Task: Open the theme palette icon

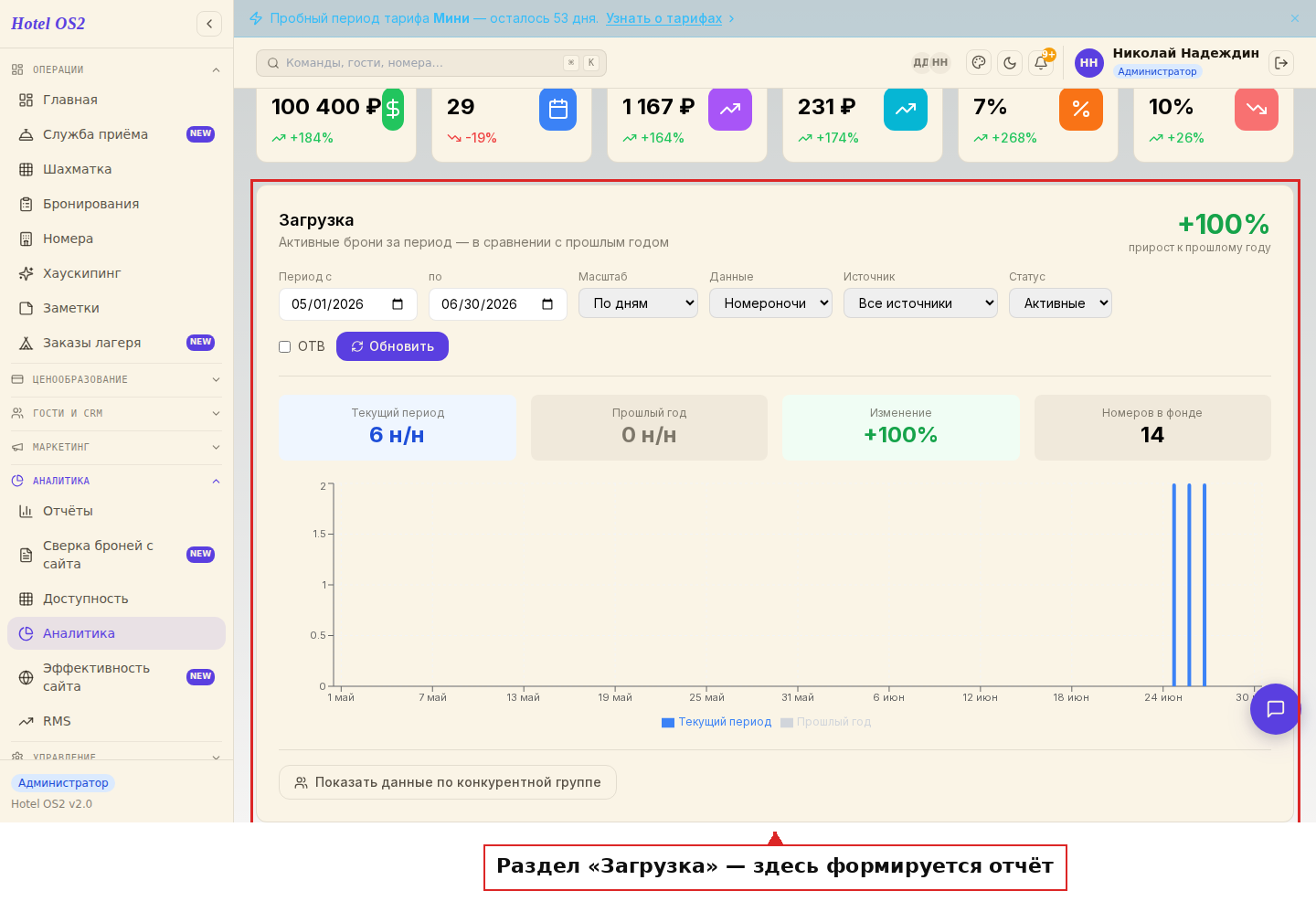Action: point(979,62)
